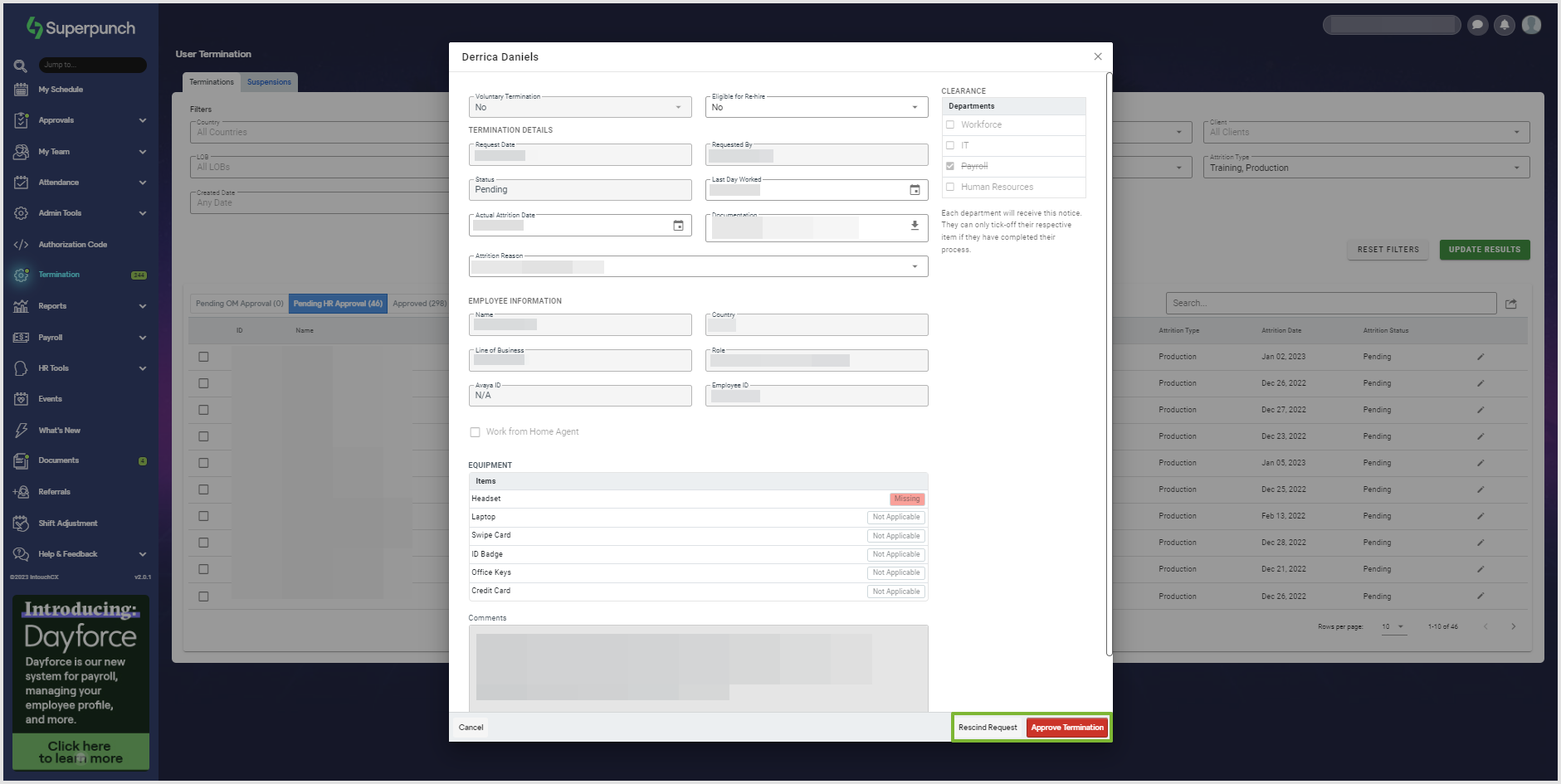Image resolution: width=1561 pixels, height=784 pixels.
Task: Open the chat messages icon
Action: click(1477, 25)
